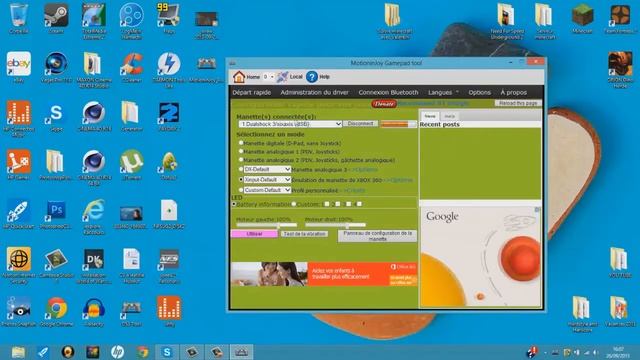Click the pink Utiliser button

[254, 234]
